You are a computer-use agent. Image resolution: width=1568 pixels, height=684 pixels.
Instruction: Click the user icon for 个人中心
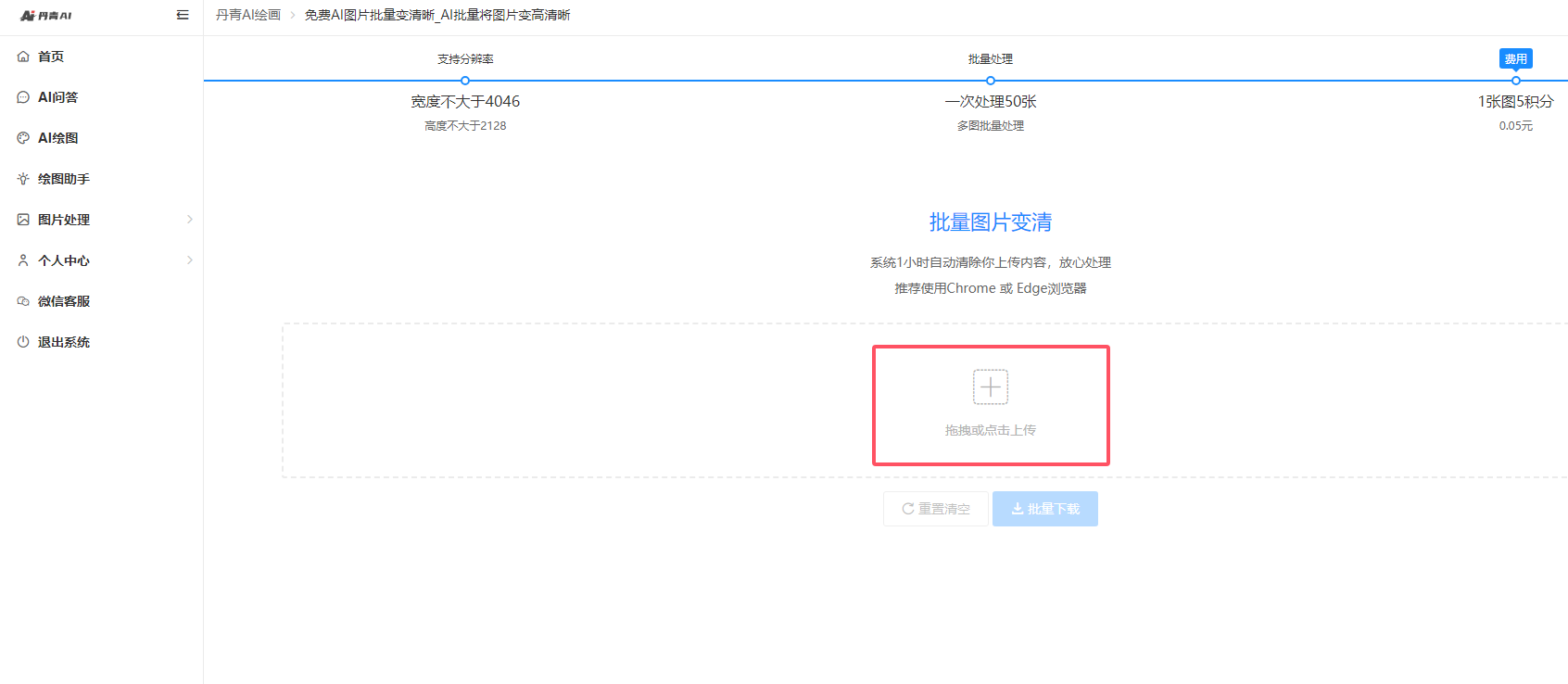(23, 260)
